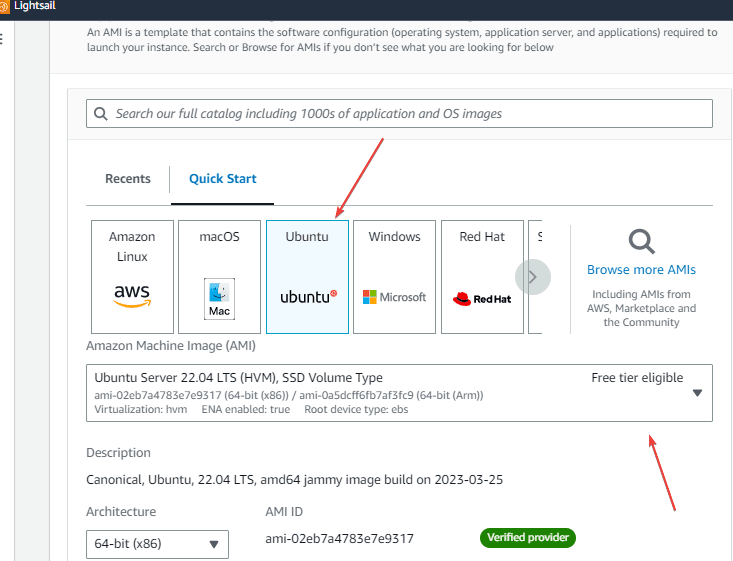Click the Red Hat fedora logo
The width and height of the screenshot is (733, 561).
pyautogui.click(x=482, y=299)
